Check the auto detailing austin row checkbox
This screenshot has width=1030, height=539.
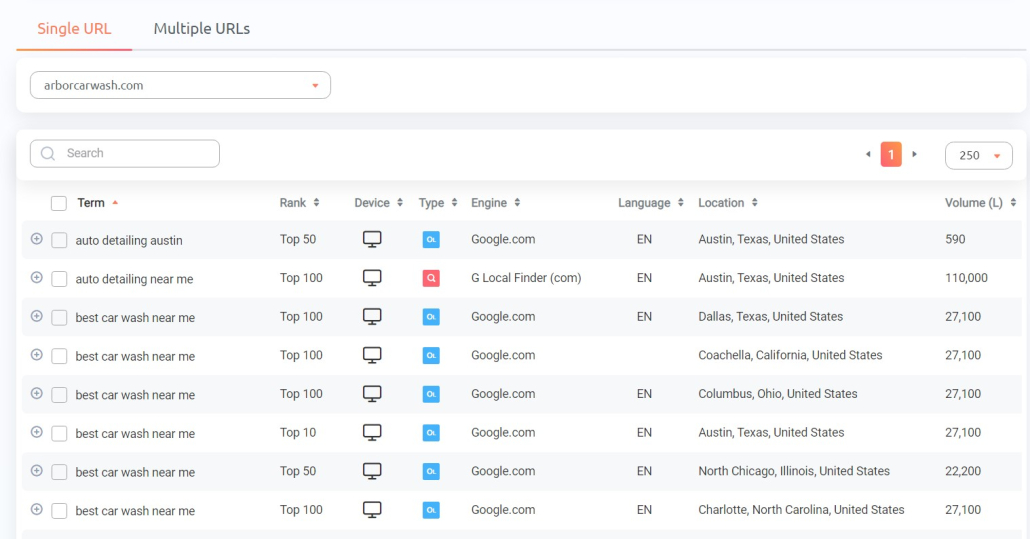point(59,240)
